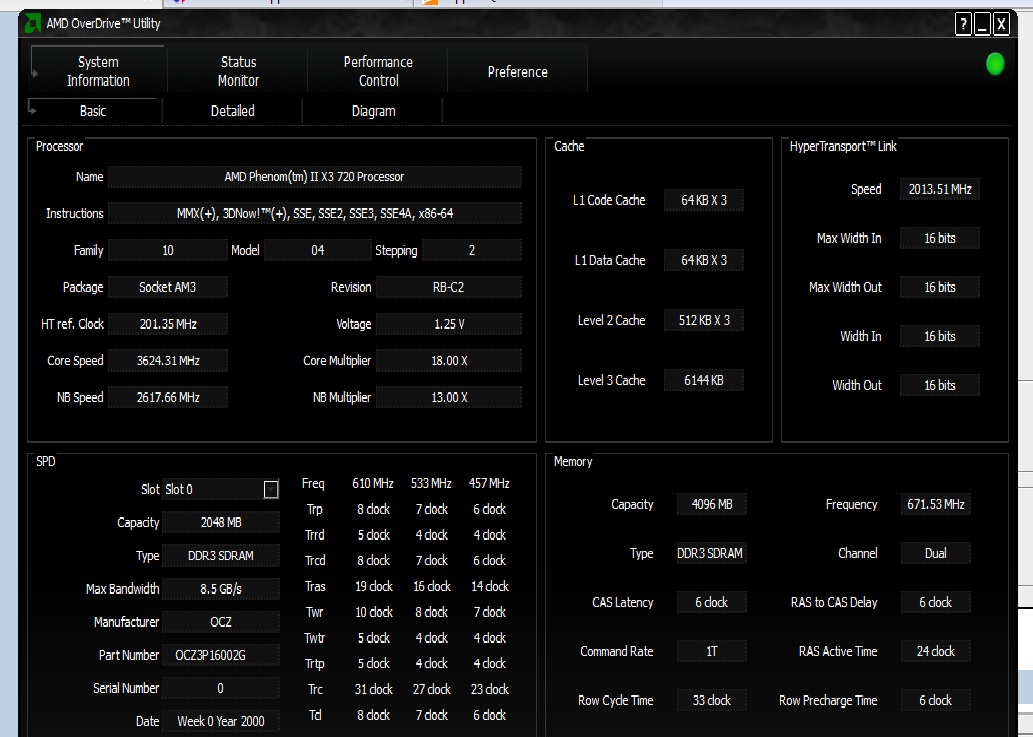This screenshot has height=737, width=1033.
Task: Click the AMD logo icon in title bar
Action: tap(32, 24)
